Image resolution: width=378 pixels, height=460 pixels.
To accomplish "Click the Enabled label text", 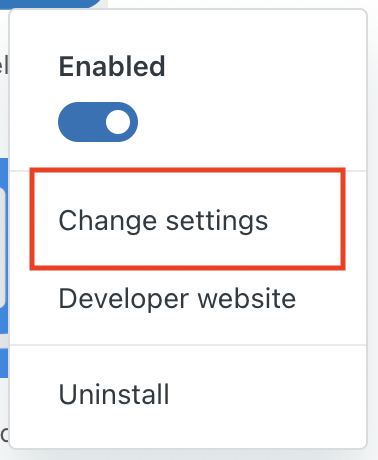I will coord(112,66).
